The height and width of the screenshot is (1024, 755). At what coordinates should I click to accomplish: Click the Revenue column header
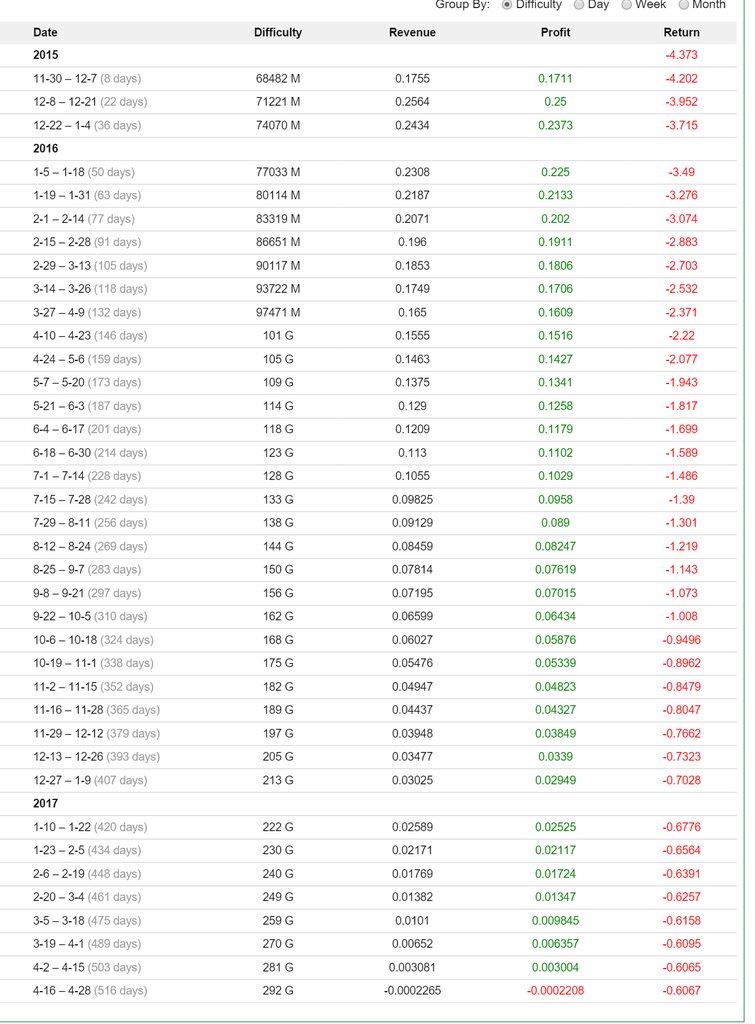point(412,33)
